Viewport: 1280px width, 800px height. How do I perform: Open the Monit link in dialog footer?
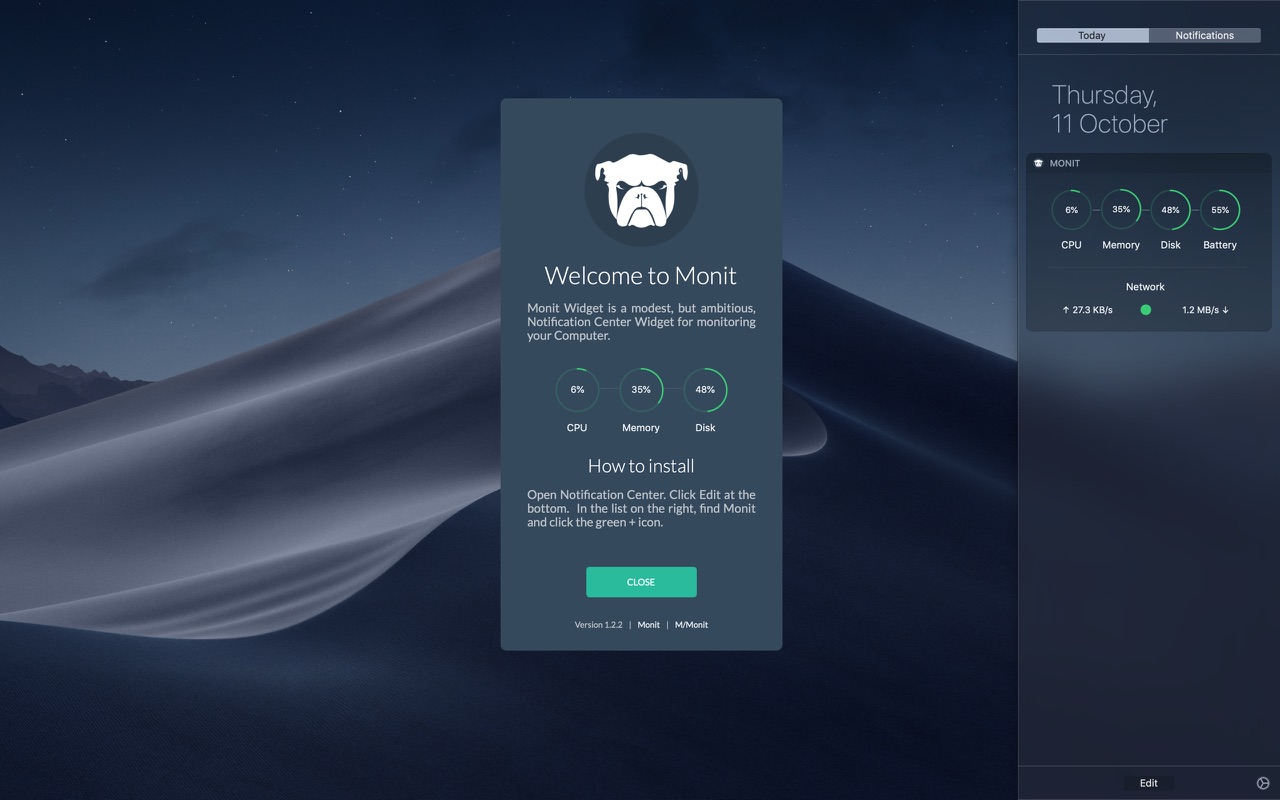coord(649,625)
